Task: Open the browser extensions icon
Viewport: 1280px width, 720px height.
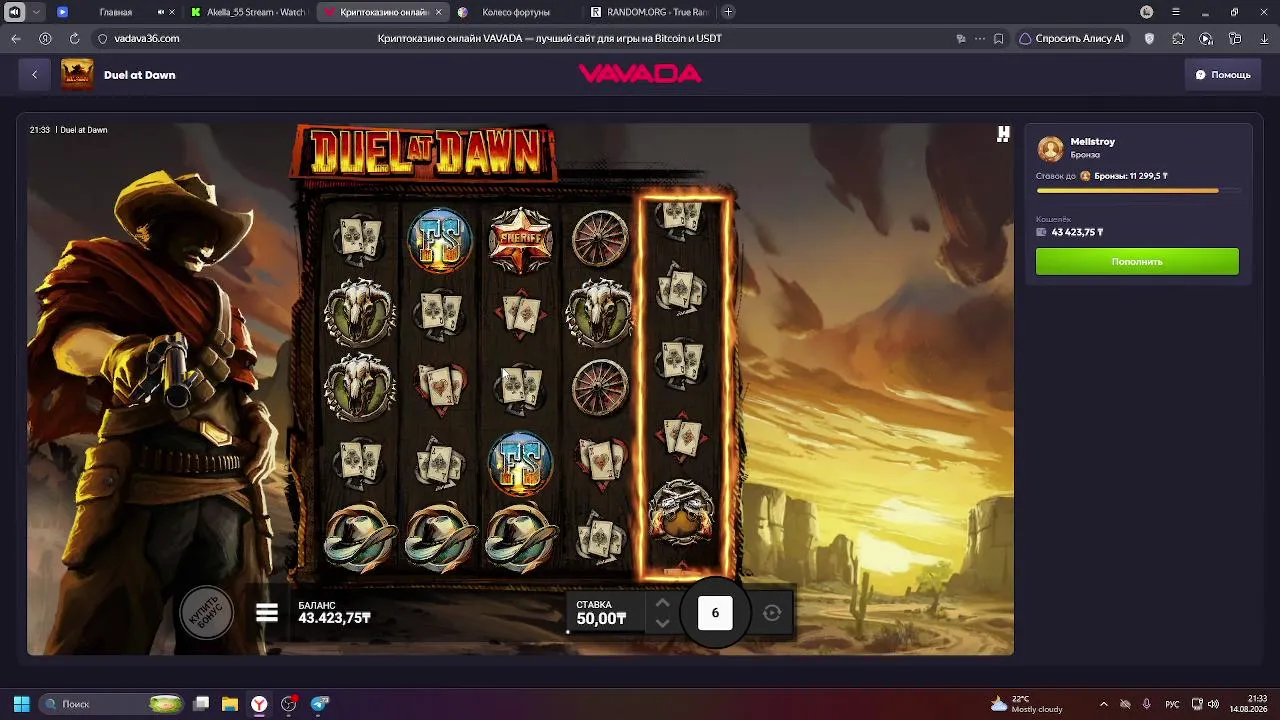Action: (x=1178, y=39)
